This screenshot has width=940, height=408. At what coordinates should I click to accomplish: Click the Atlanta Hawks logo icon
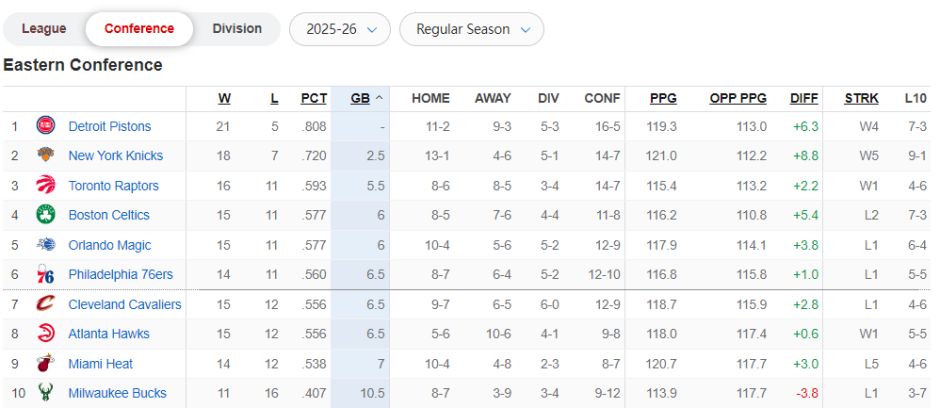[46, 334]
